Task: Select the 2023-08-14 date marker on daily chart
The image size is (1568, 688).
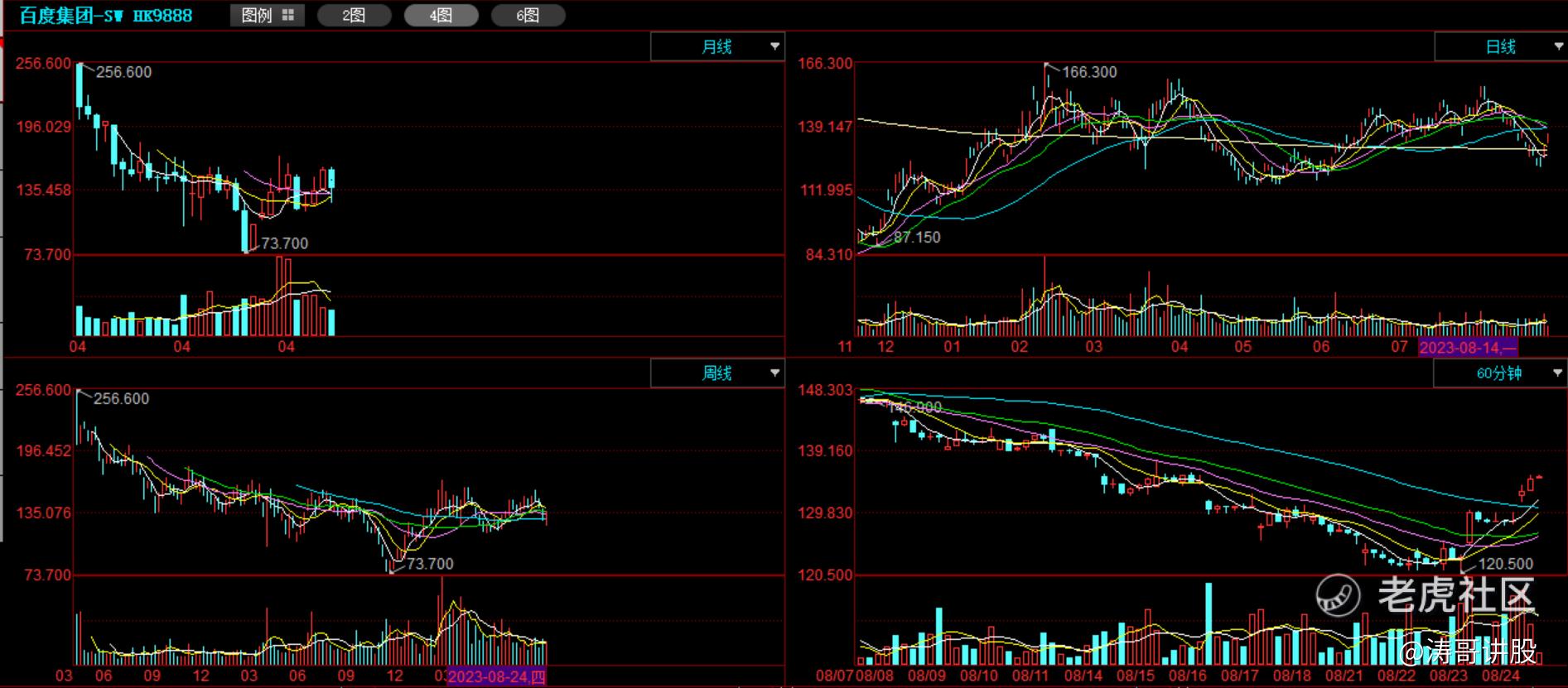Action: click(x=1468, y=348)
